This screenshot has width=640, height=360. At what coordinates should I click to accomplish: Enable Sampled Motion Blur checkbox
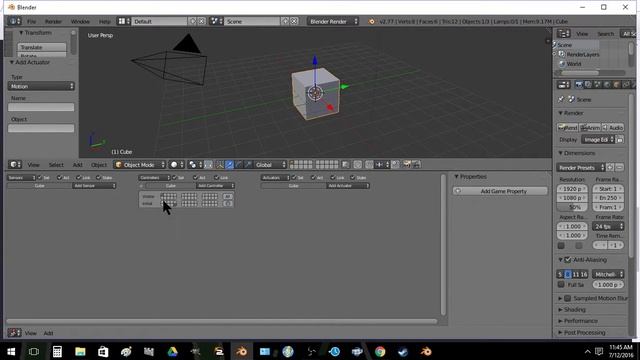pos(568,298)
